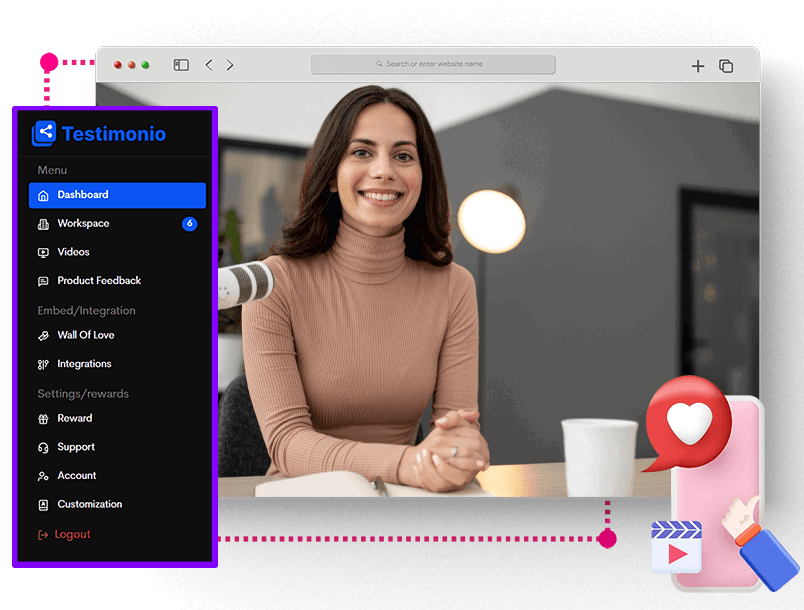Image resolution: width=804 pixels, height=610 pixels.
Task: Click the Wall Of Love icon
Action: pos(43,336)
